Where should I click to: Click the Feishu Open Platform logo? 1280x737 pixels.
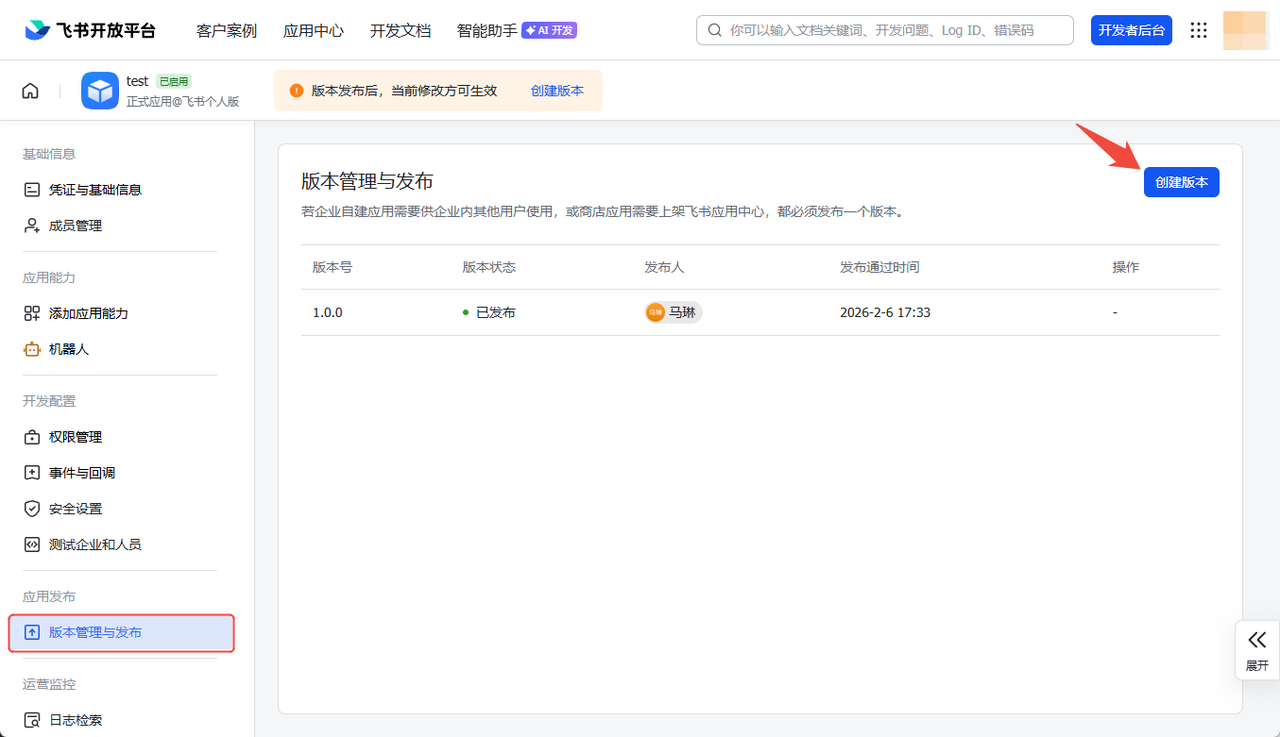point(91,30)
